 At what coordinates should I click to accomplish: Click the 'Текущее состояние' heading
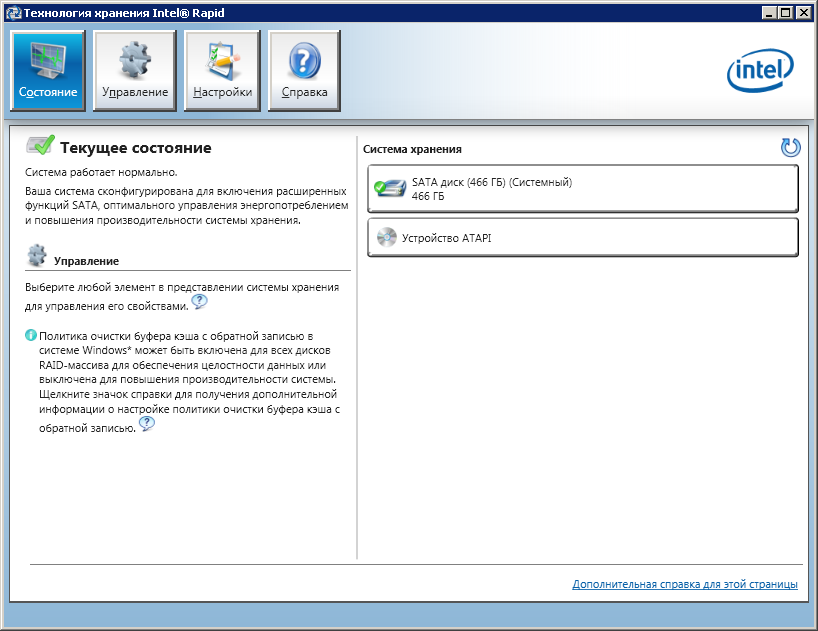136,148
